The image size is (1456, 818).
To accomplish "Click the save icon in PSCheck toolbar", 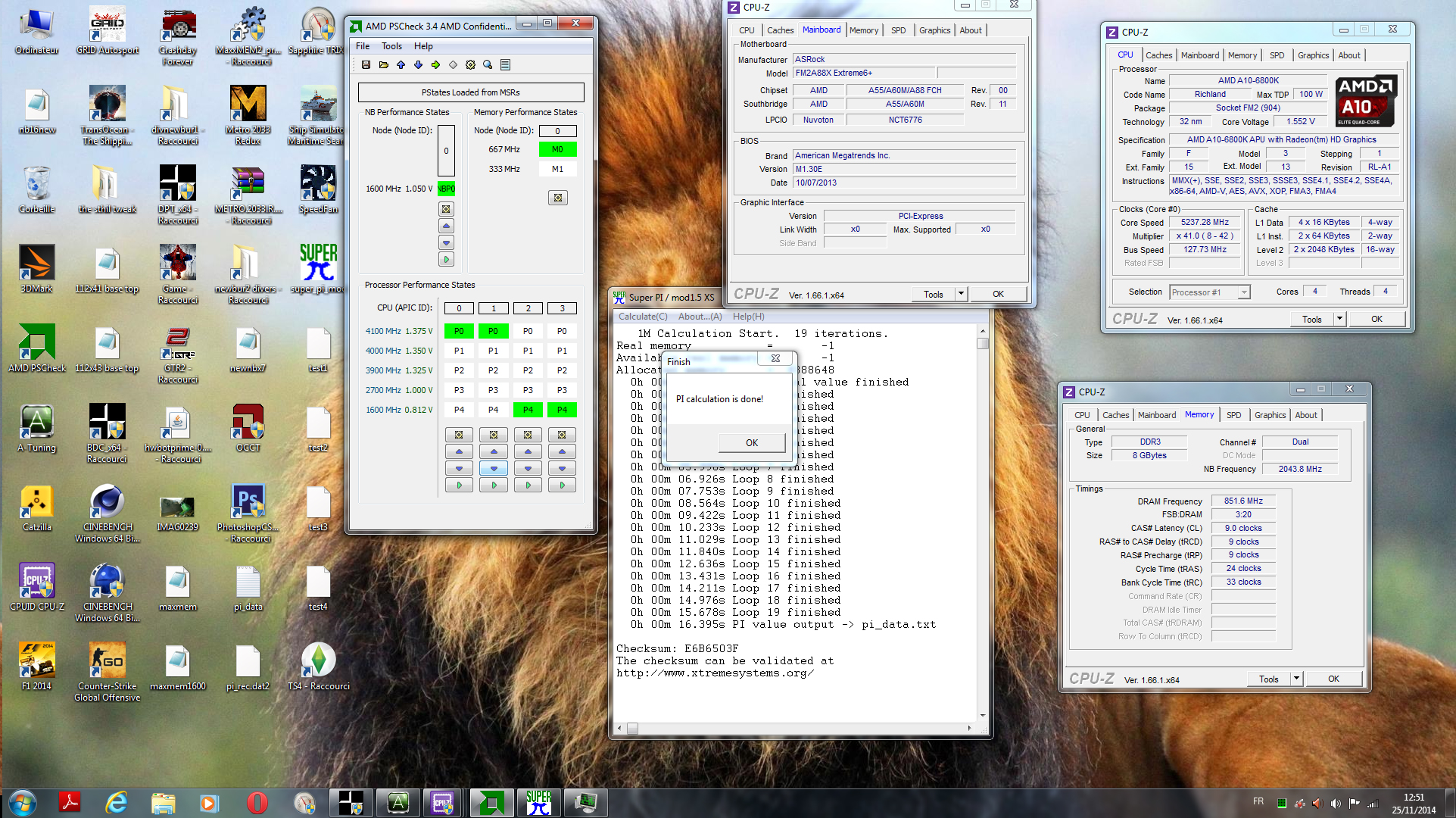I will [x=366, y=65].
